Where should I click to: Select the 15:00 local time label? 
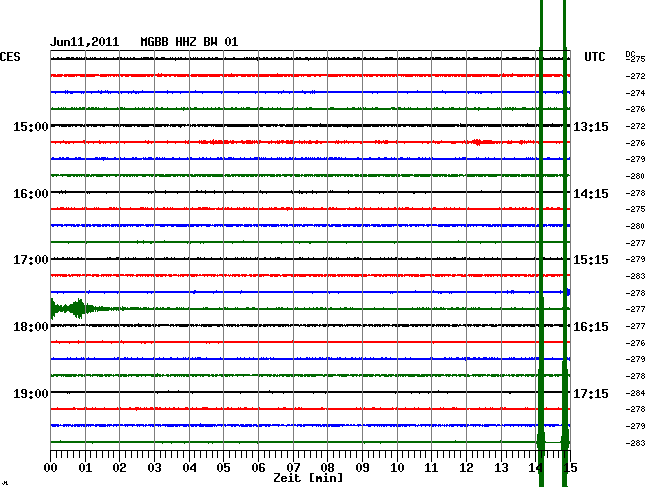coord(31,126)
